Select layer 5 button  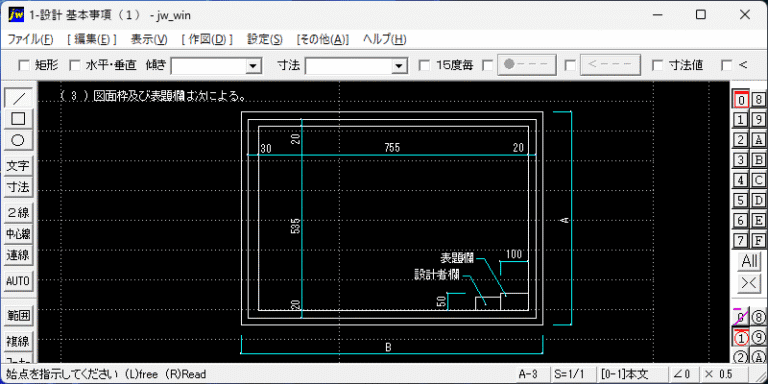(x=742, y=200)
